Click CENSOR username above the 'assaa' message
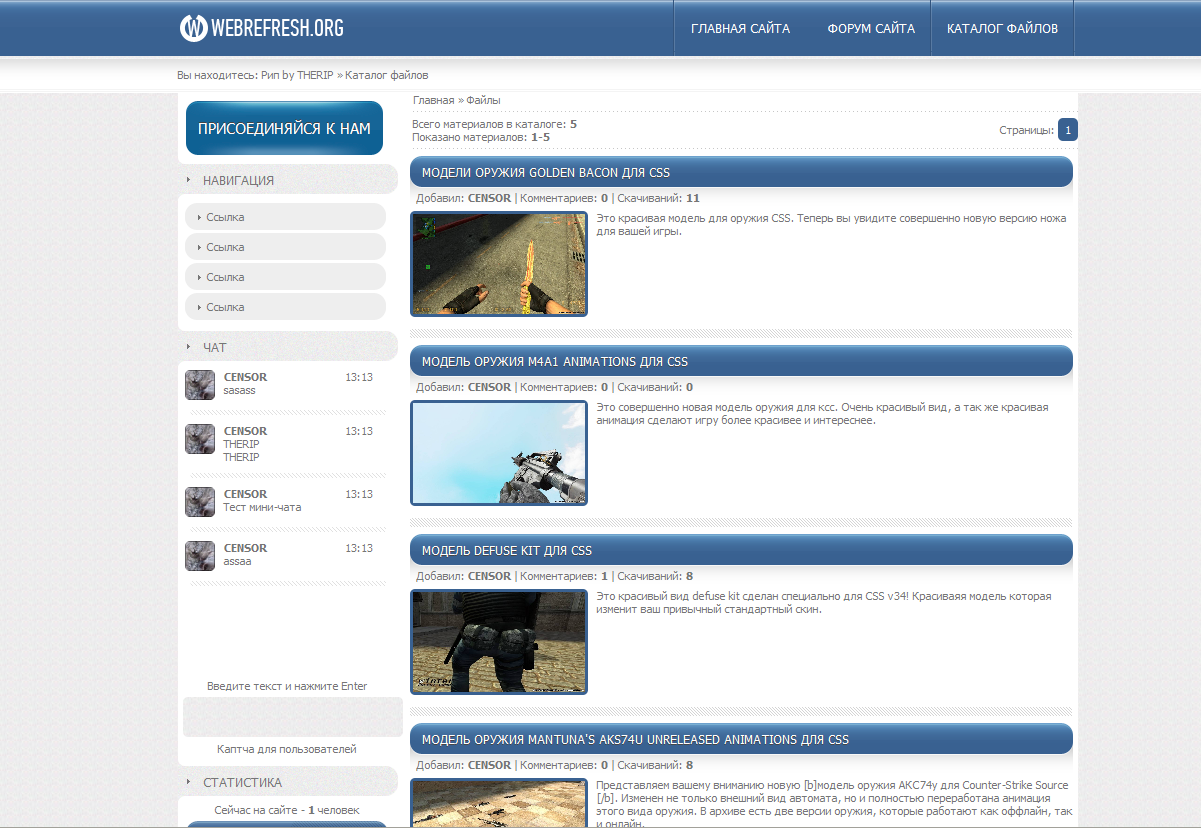1201x828 pixels. point(245,548)
